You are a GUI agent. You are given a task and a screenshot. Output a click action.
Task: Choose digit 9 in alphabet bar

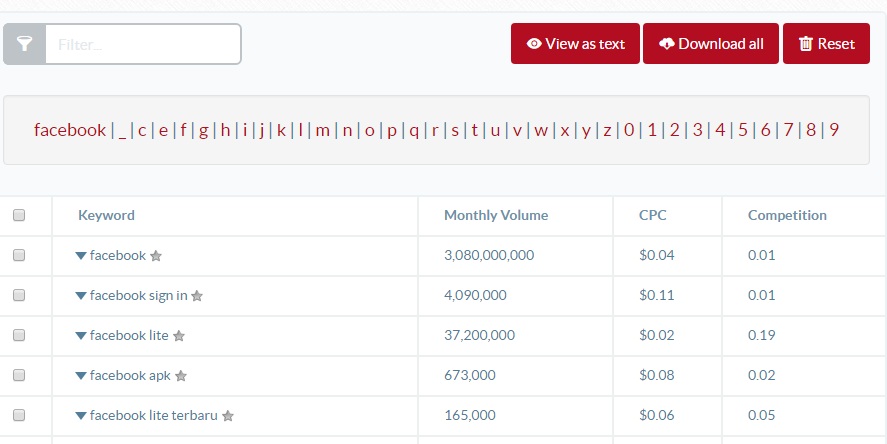(834, 130)
